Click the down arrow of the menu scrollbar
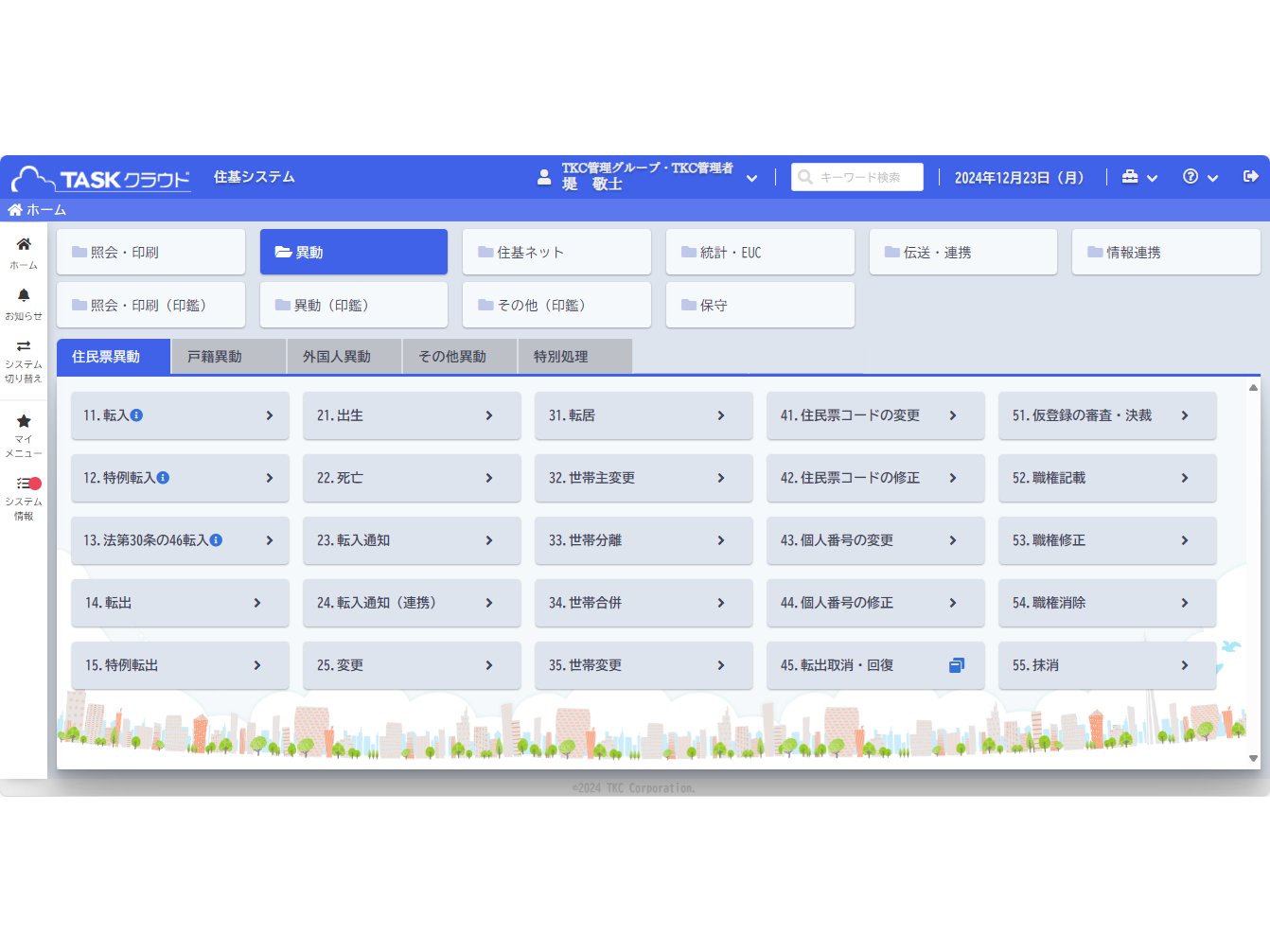Viewport: 1270px width, 952px height. pyautogui.click(x=1253, y=758)
